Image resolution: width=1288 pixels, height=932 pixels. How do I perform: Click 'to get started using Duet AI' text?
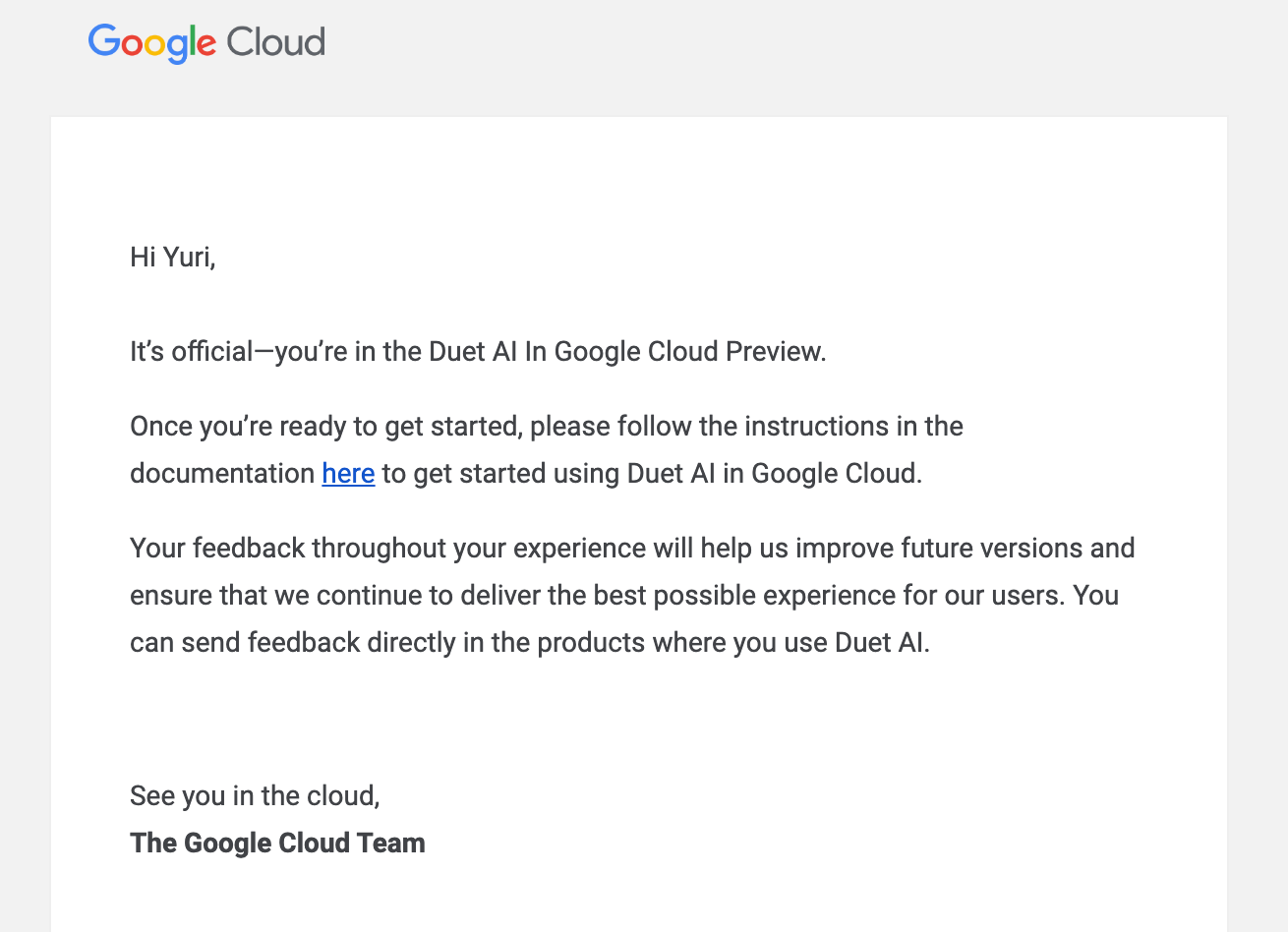click(549, 474)
